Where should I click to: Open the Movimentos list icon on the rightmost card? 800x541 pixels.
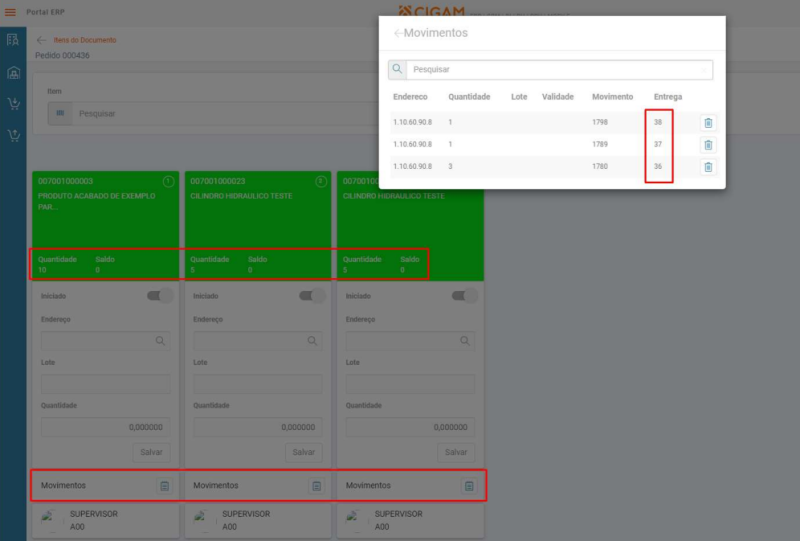point(469,486)
